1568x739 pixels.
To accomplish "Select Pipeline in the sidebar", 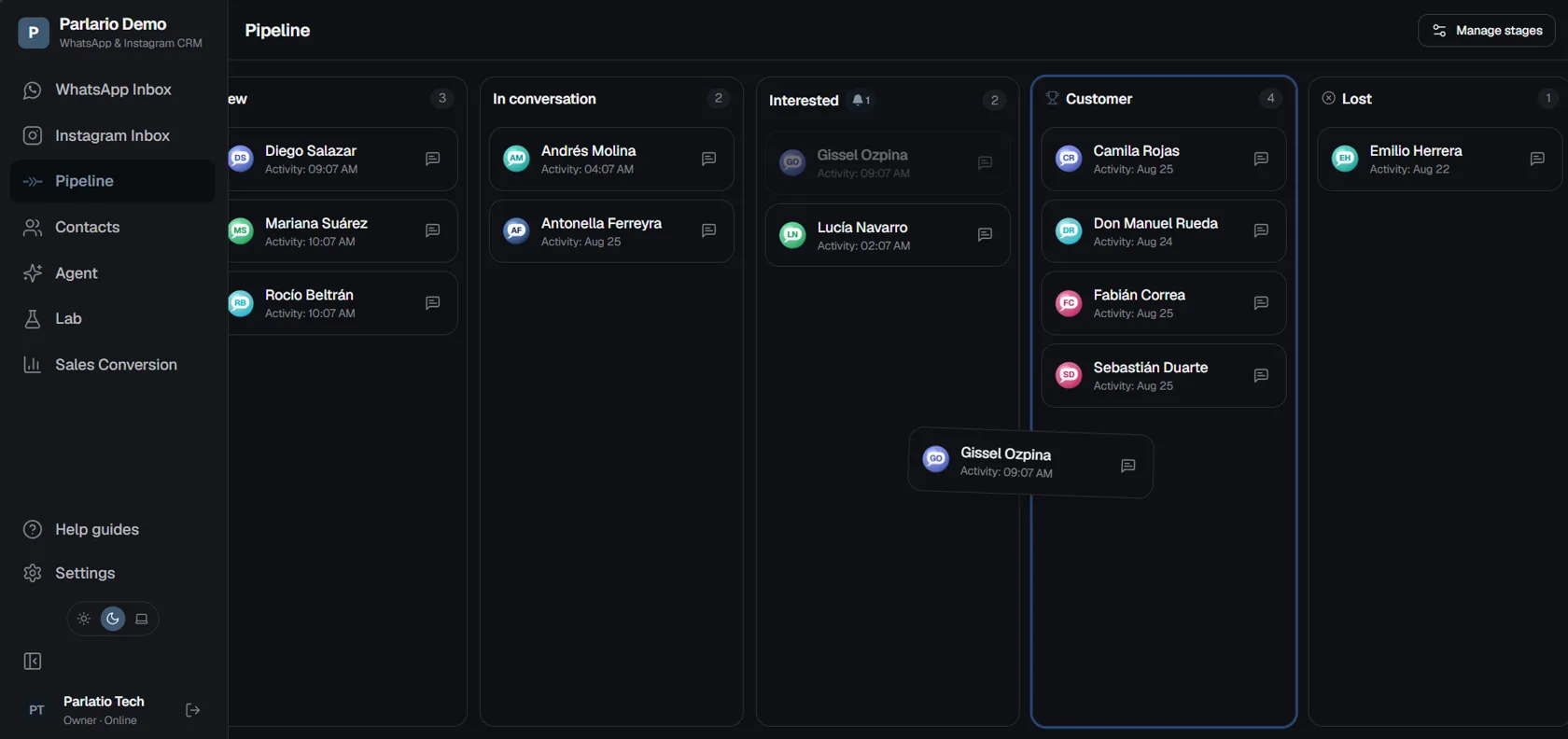I will [x=112, y=181].
